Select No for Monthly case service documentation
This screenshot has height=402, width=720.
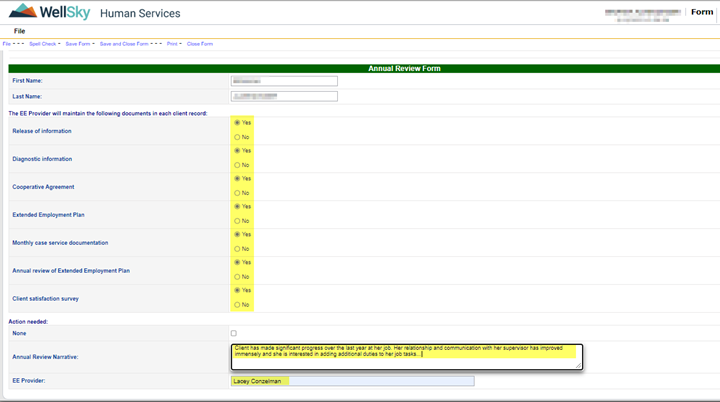[237, 249]
